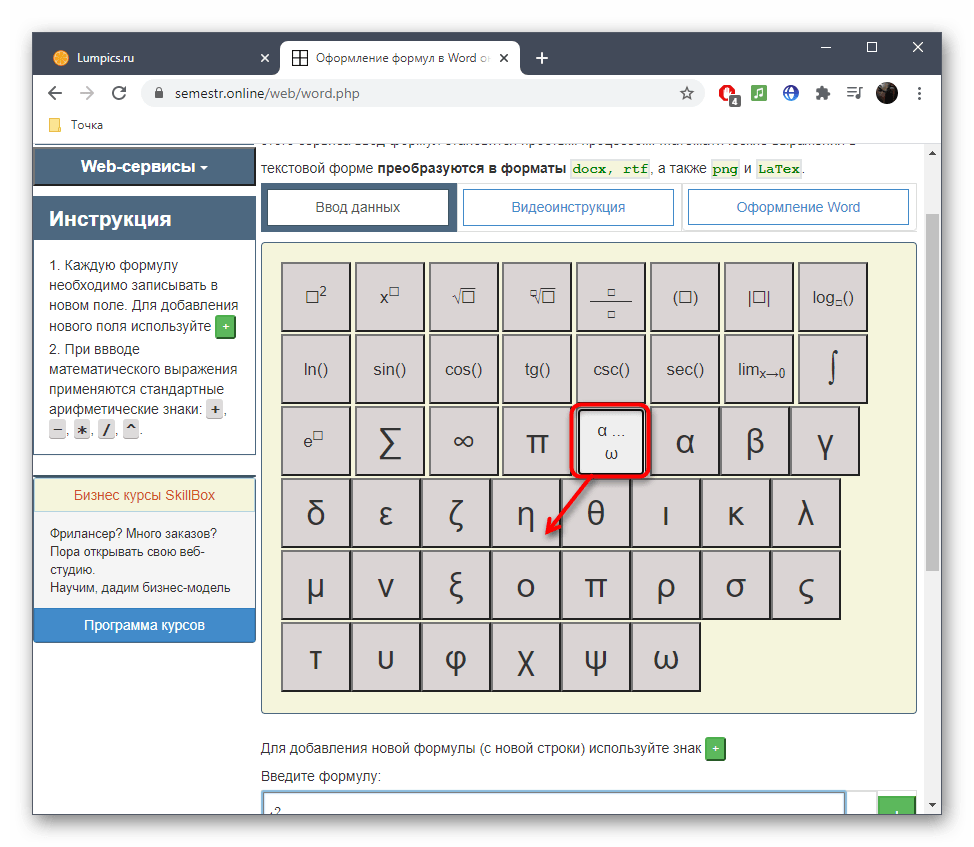Insert the Greek letter theta

coord(596,513)
